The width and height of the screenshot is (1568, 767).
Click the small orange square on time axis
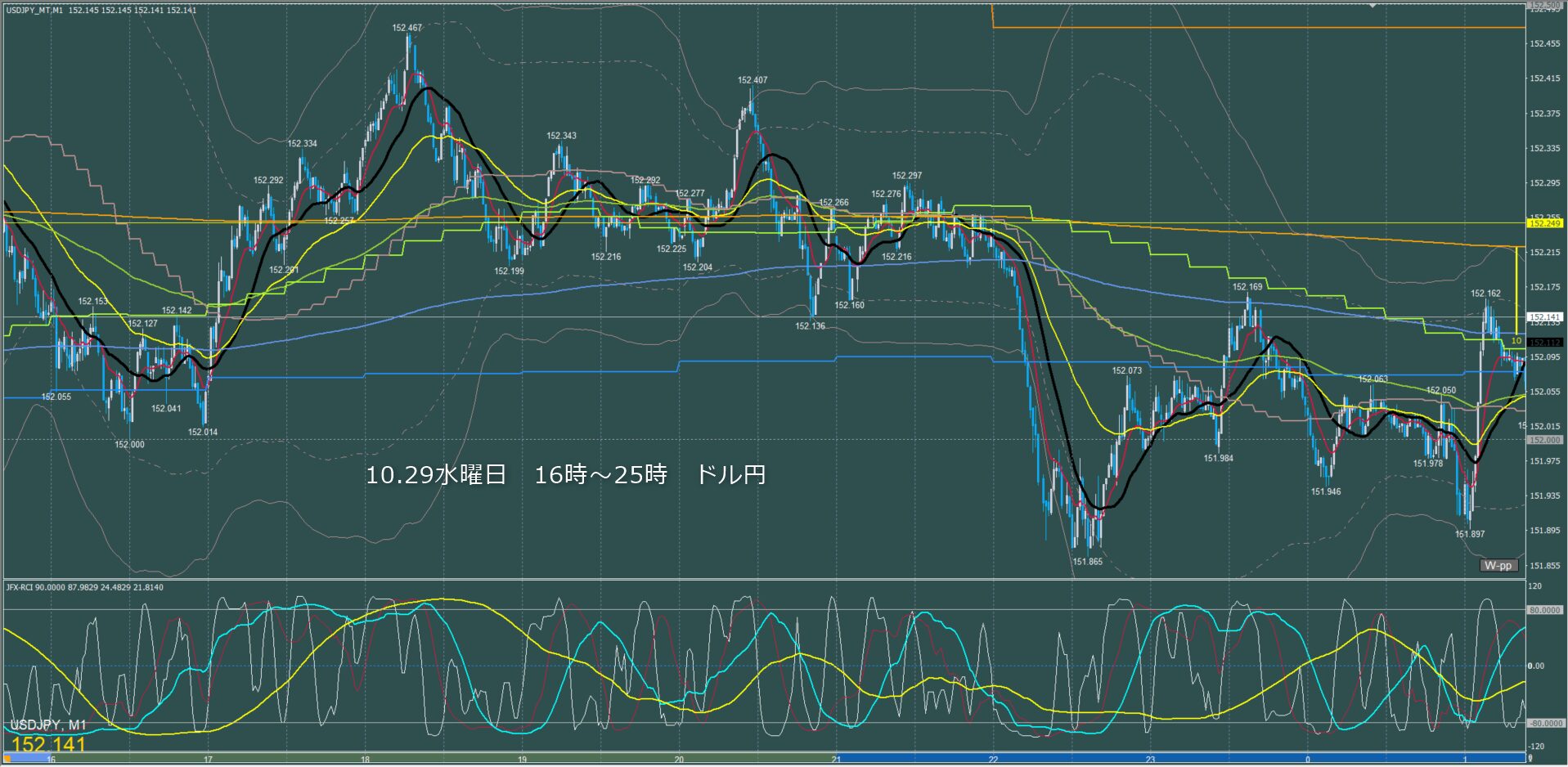tap(7, 759)
